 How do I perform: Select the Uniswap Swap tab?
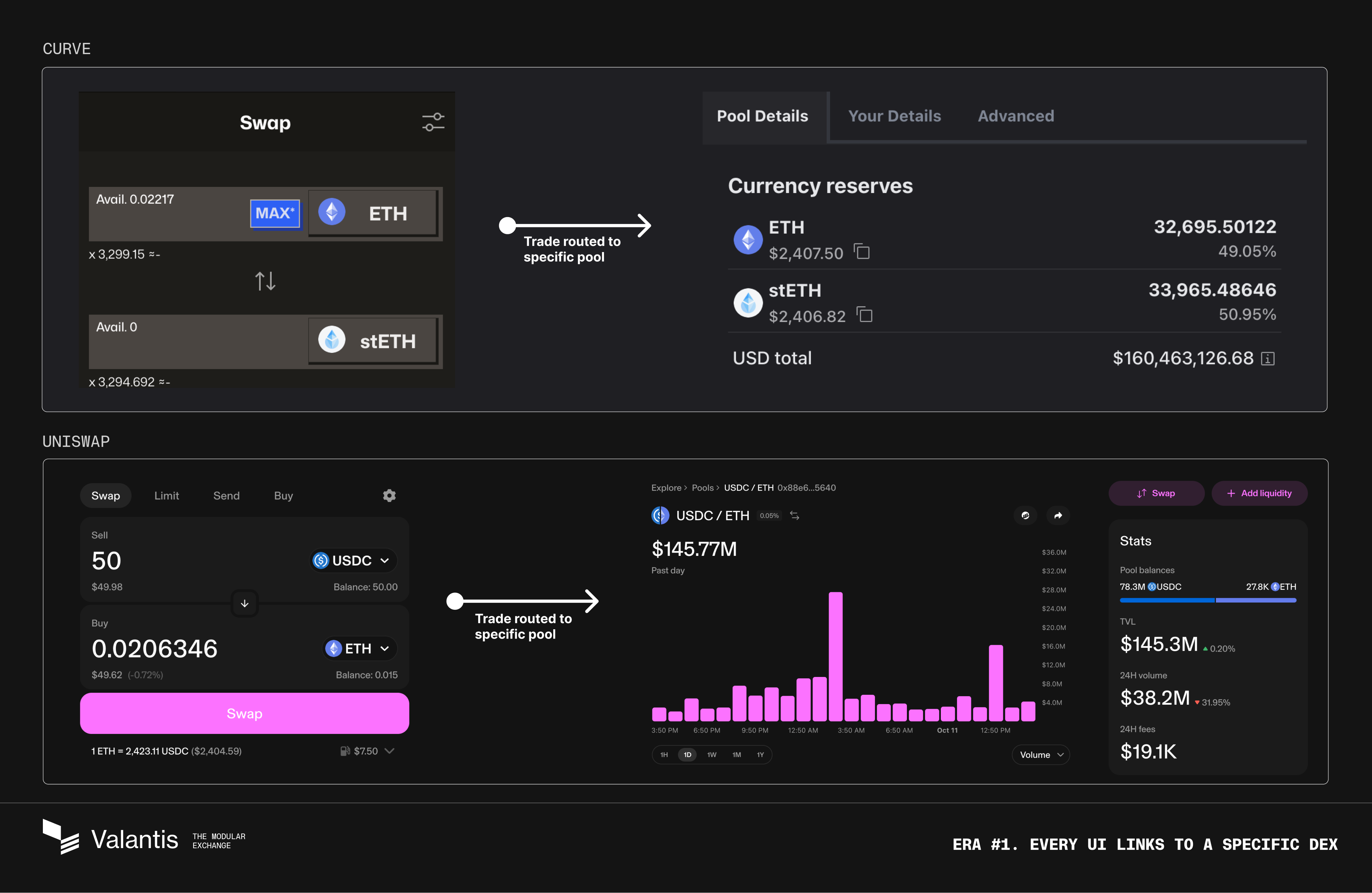(x=106, y=496)
